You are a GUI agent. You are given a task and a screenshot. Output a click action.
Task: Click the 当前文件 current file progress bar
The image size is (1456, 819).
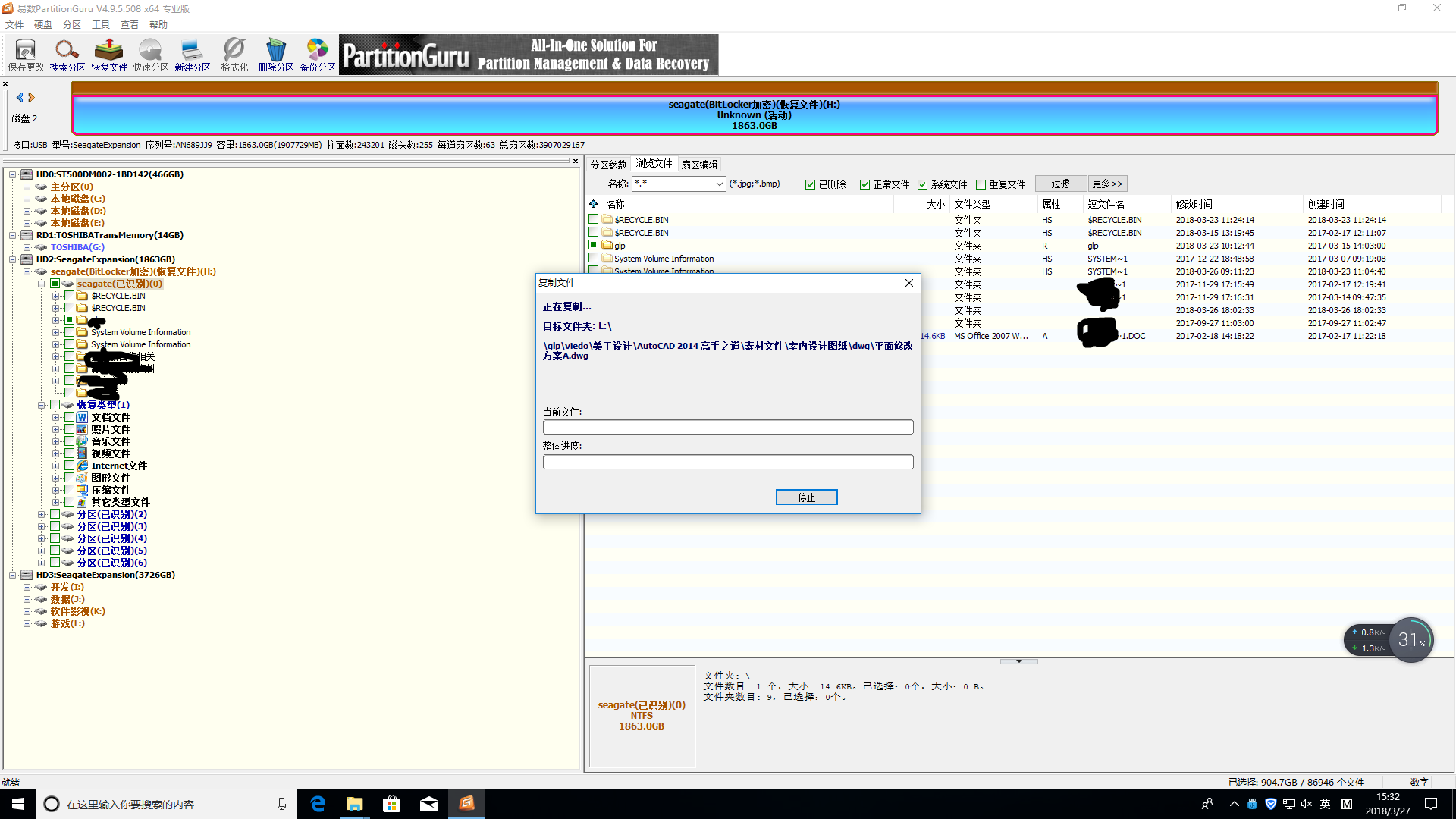click(x=728, y=427)
